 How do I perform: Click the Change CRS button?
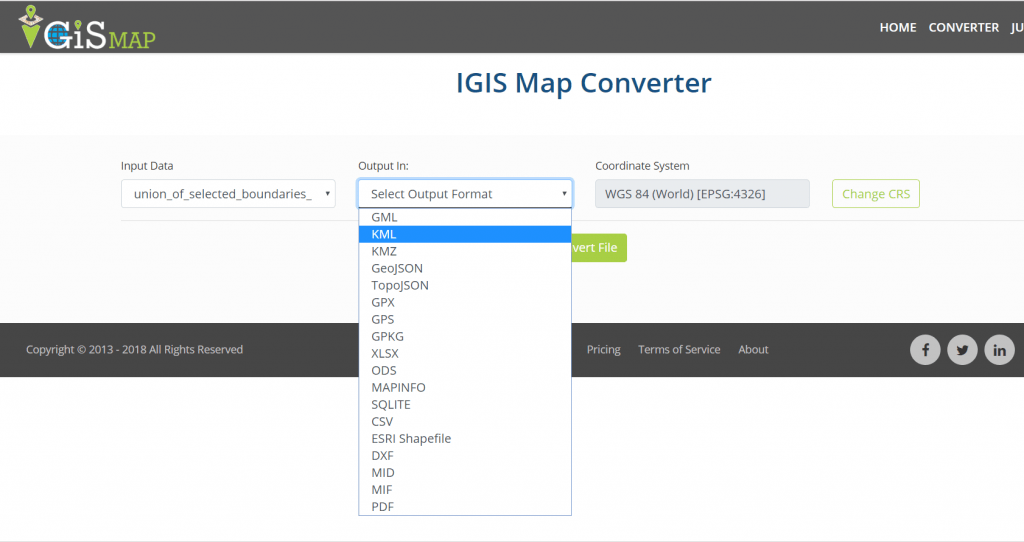pos(876,194)
